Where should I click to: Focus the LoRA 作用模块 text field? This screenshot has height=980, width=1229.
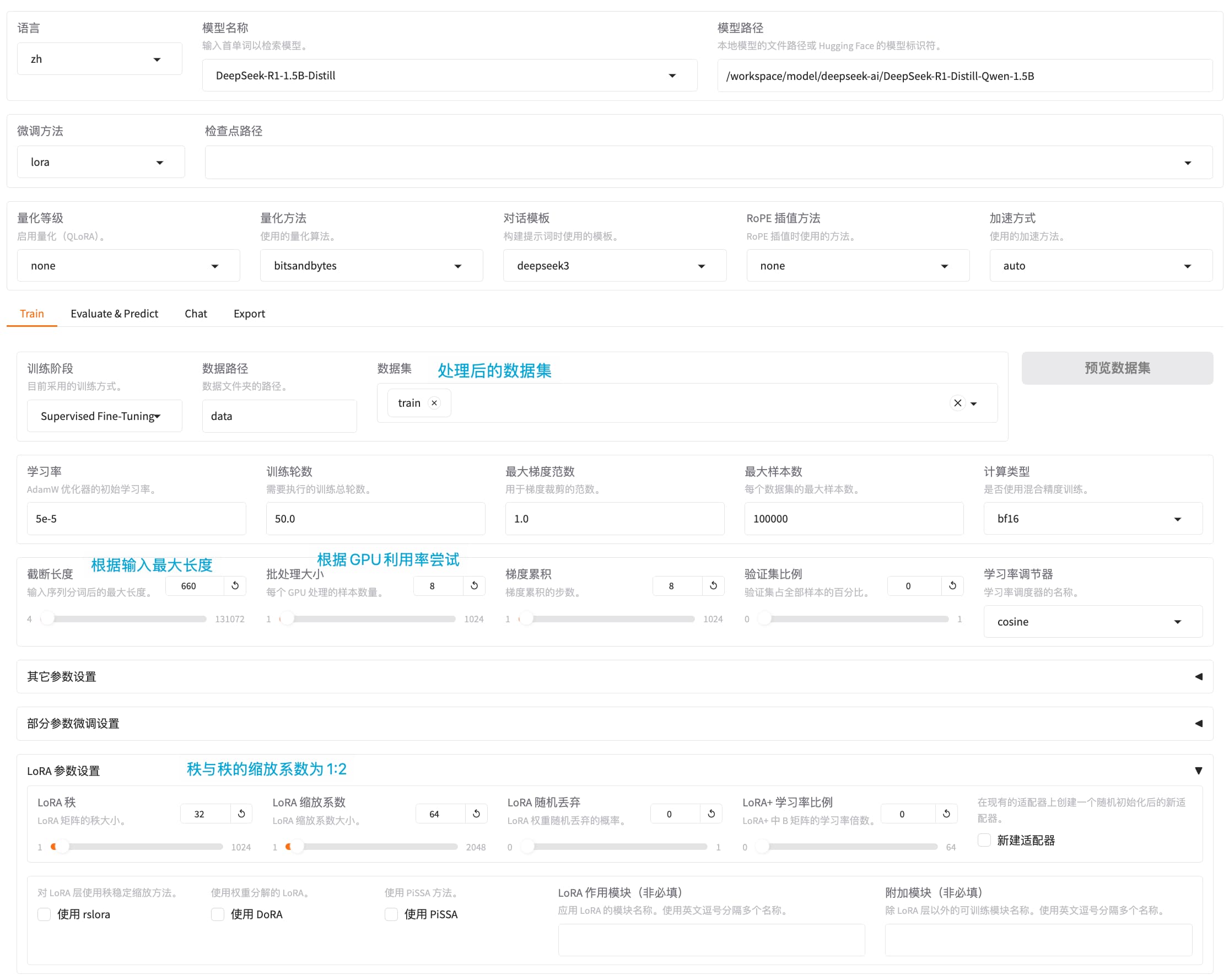[x=711, y=940]
